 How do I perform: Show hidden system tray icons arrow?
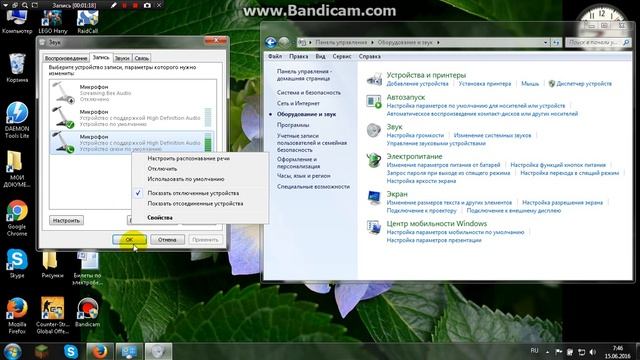point(547,351)
